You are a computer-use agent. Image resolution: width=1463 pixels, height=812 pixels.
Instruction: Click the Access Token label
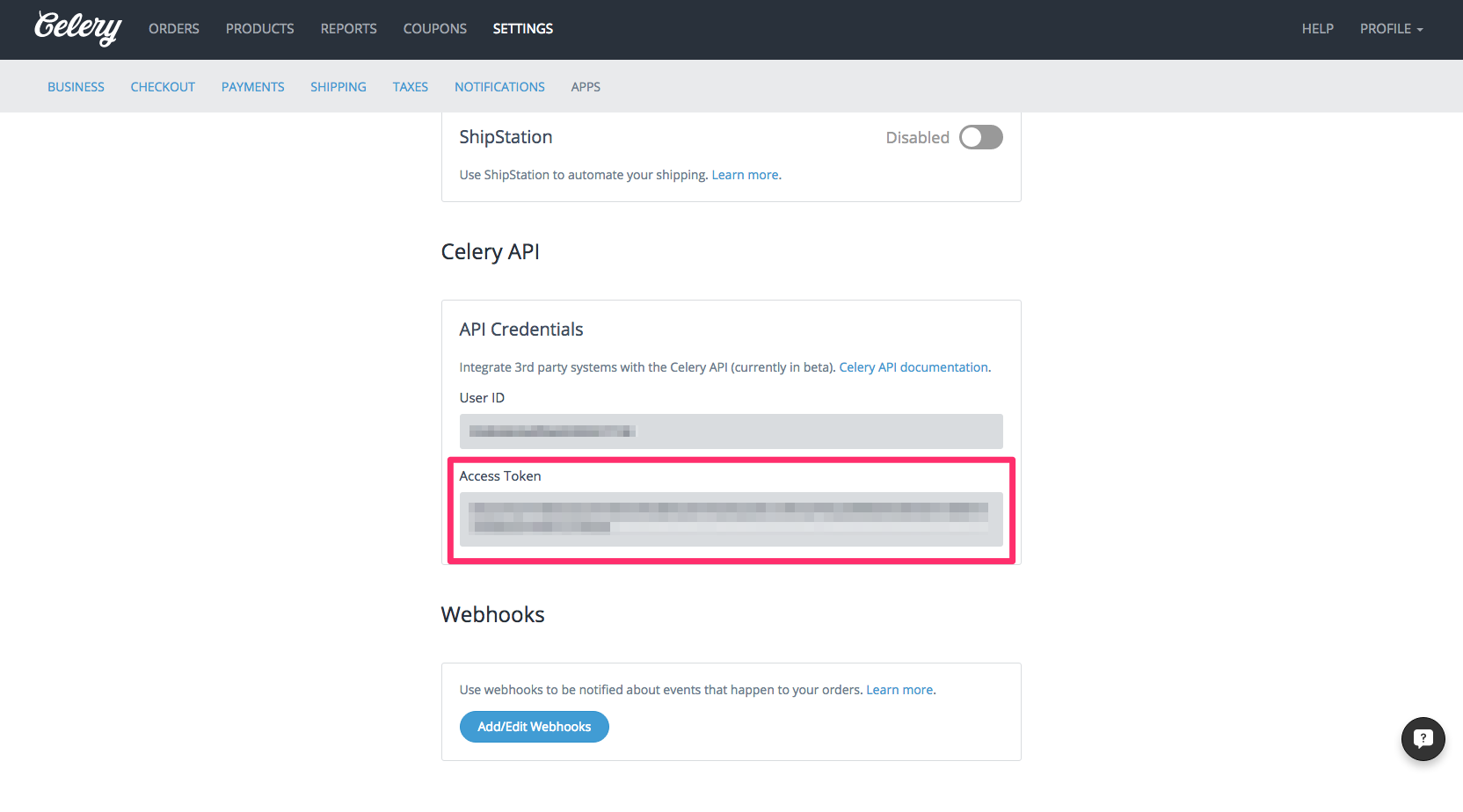[500, 476]
